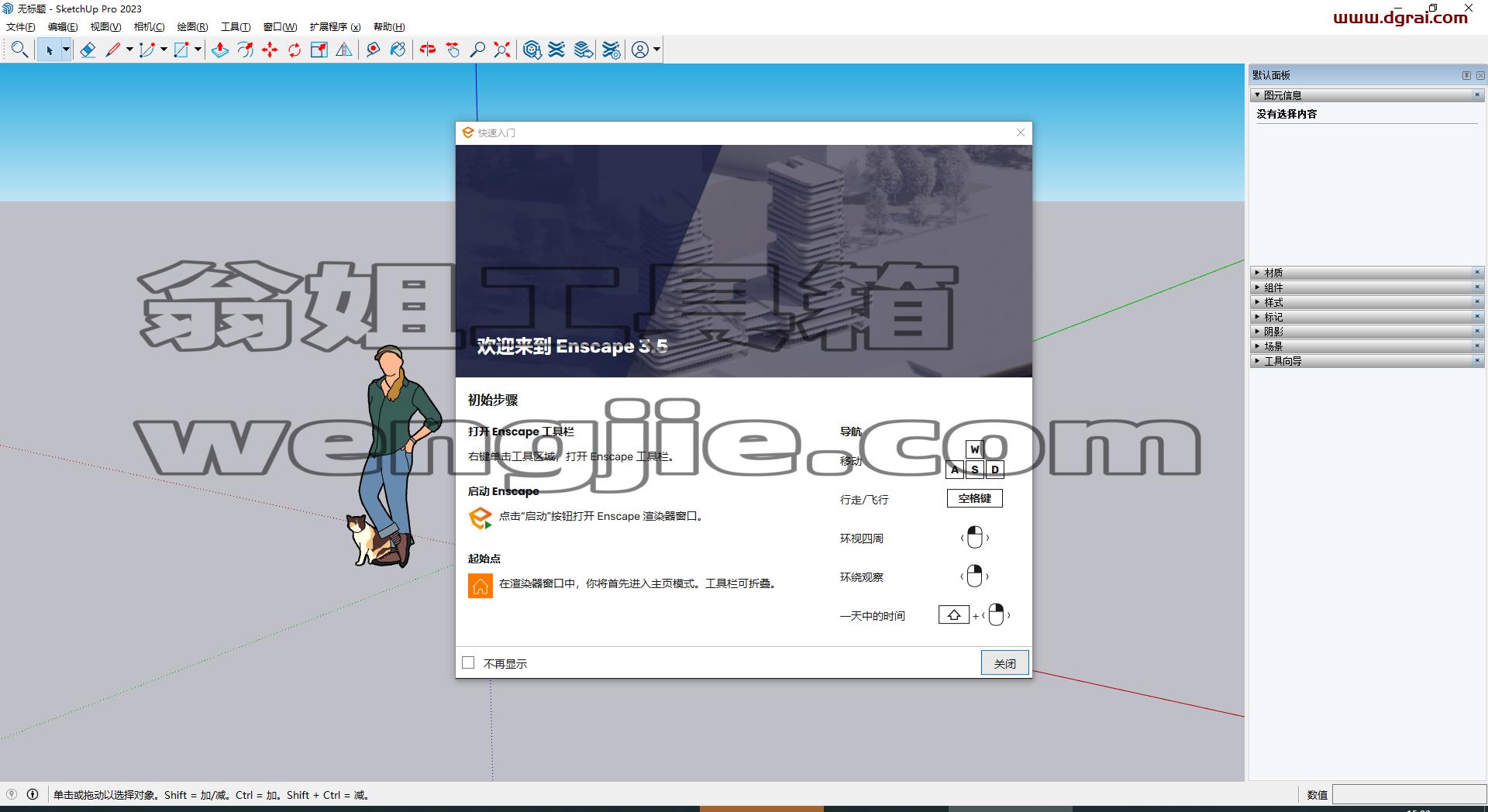This screenshot has width=1488, height=812.
Task: Open the Select tool dropdown arrow
Action: (66, 50)
